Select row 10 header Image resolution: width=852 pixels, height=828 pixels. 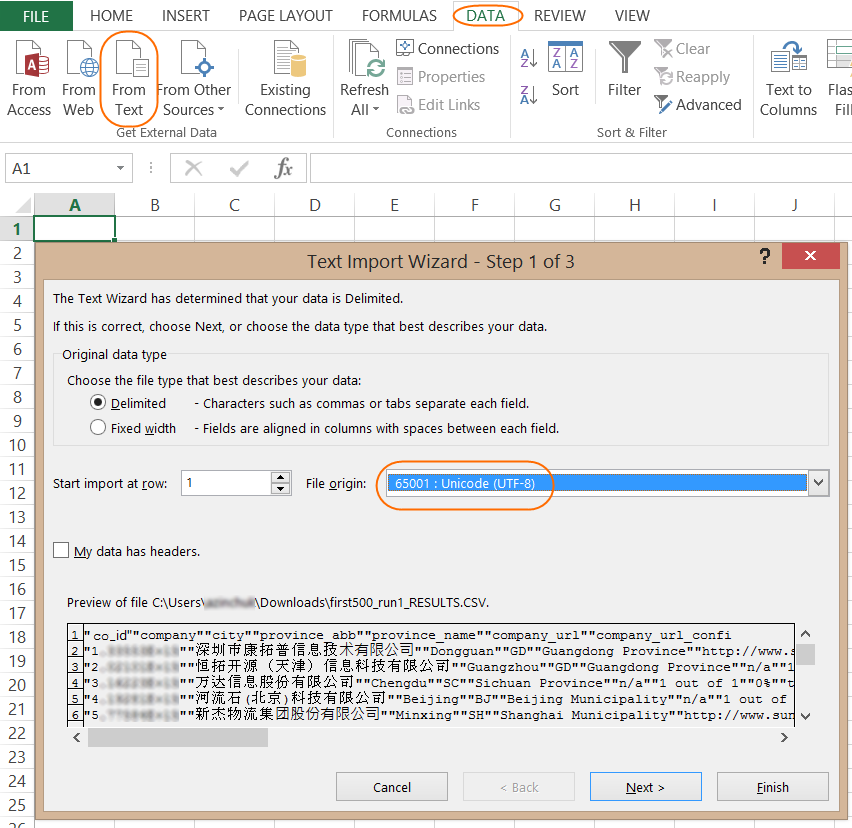tap(17, 445)
